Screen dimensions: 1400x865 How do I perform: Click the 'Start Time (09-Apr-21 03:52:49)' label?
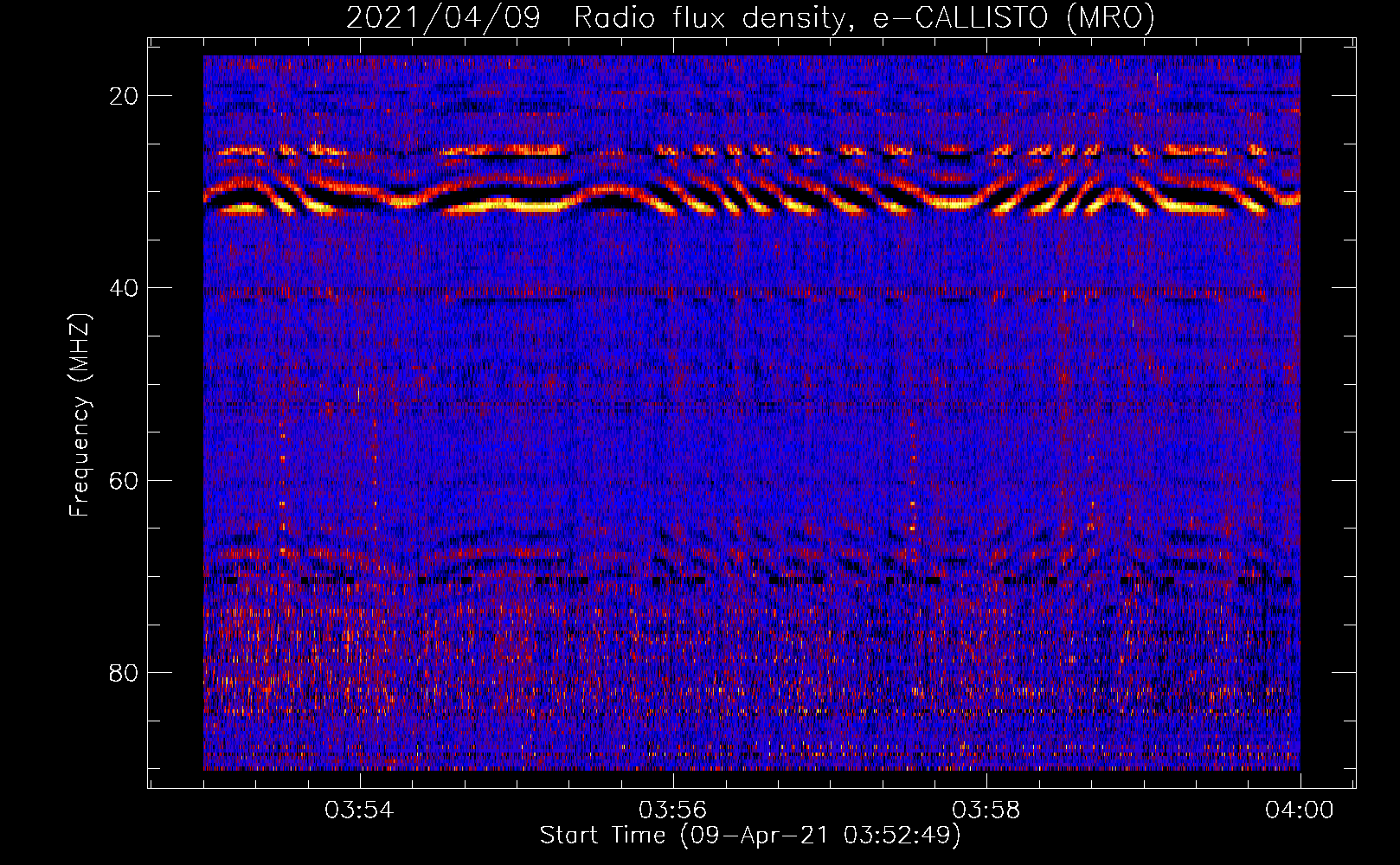[750, 836]
